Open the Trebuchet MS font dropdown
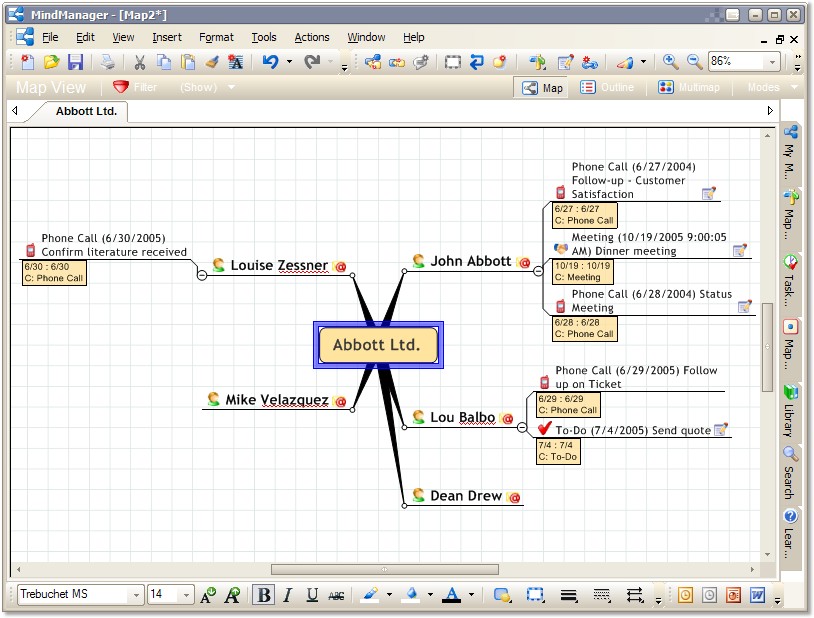This screenshot has height=618, width=814. tap(136, 595)
